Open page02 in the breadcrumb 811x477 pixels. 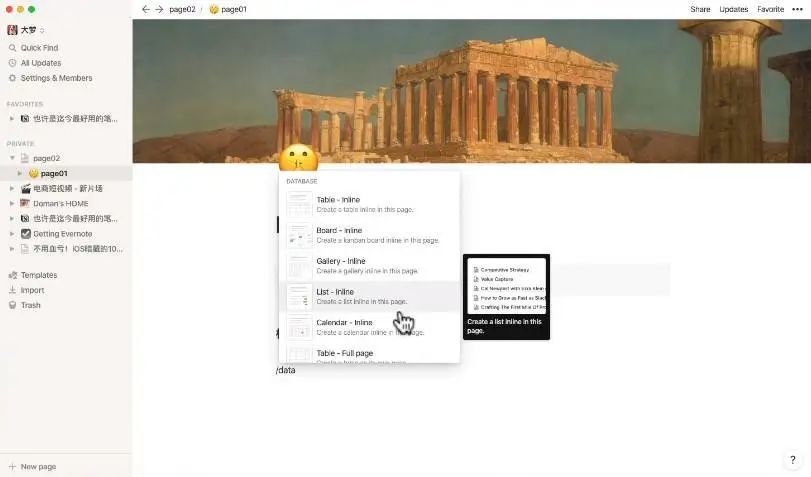tap(182, 9)
